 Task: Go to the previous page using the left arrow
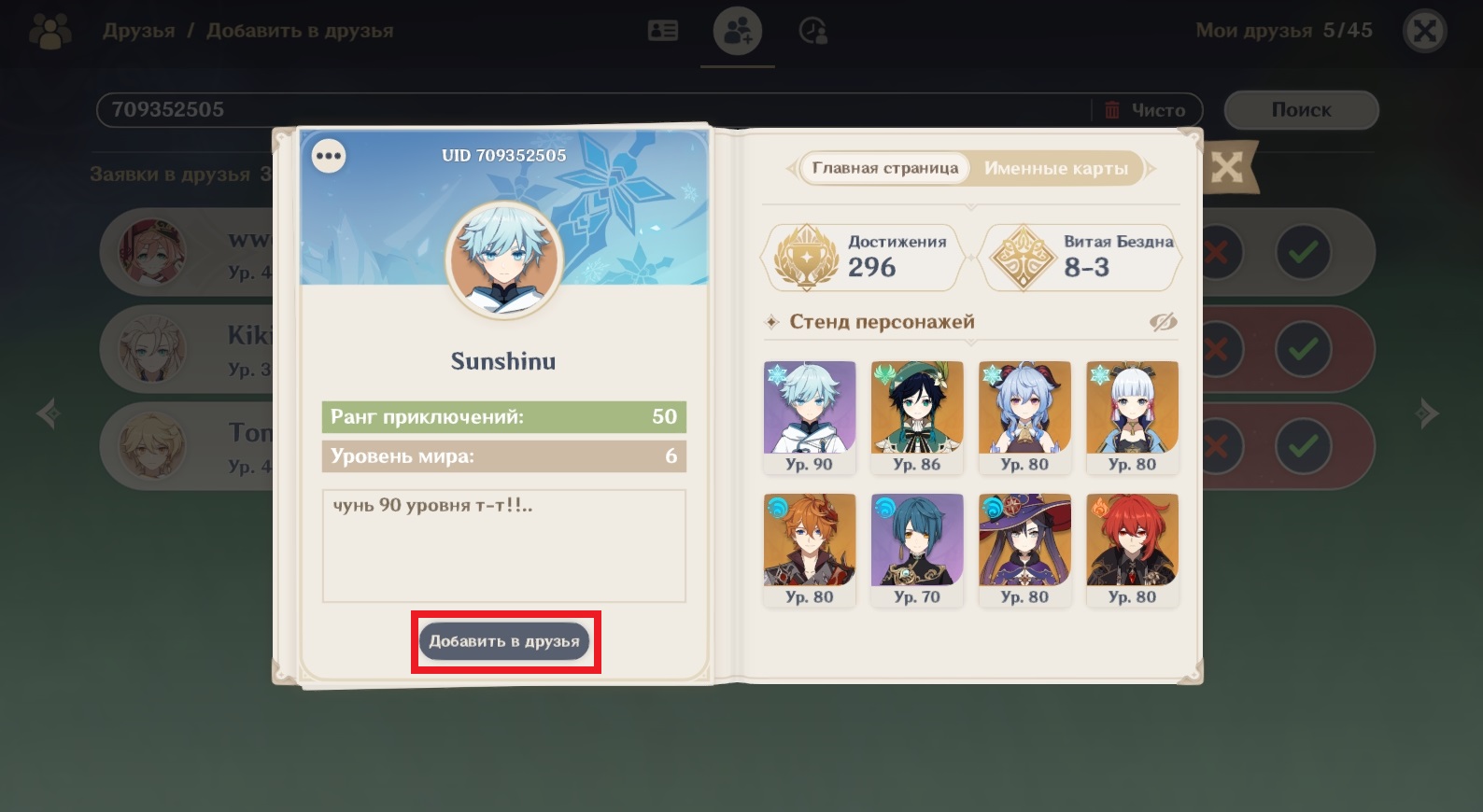pos(49,413)
